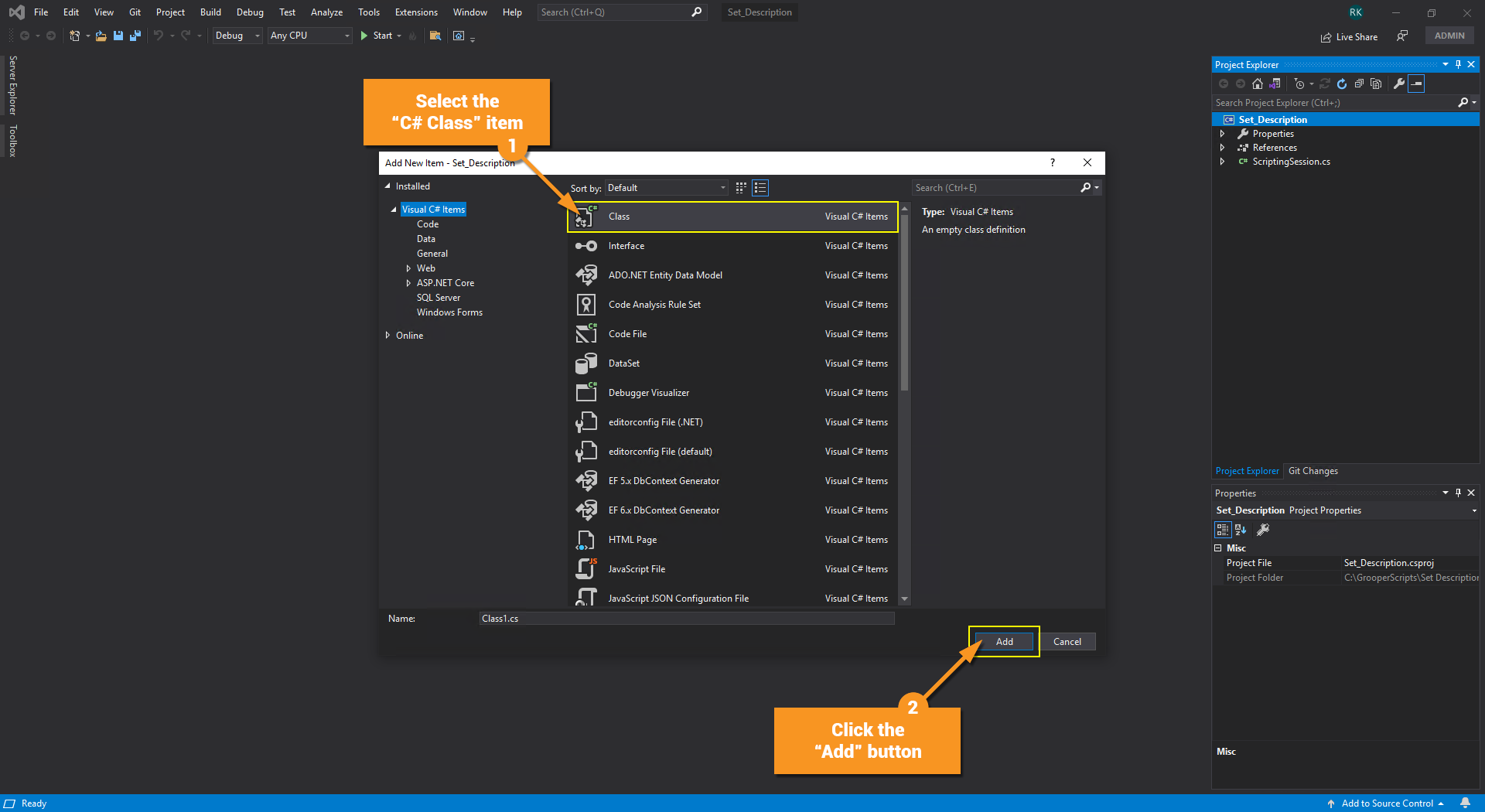Toggle Alphabetical sort in Properties panel
Image resolution: width=1485 pixels, height=812 pixels.
1241,530
